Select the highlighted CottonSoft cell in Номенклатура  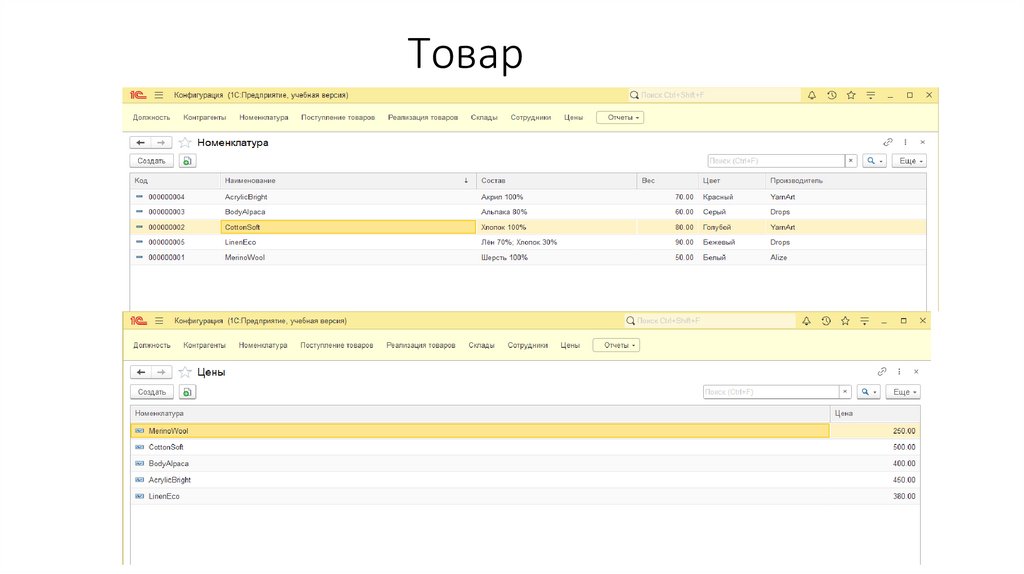(348, 227)
